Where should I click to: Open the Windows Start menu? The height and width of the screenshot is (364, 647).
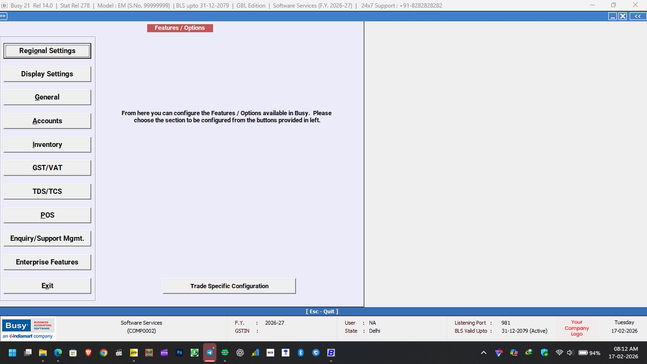pos(12,352)
